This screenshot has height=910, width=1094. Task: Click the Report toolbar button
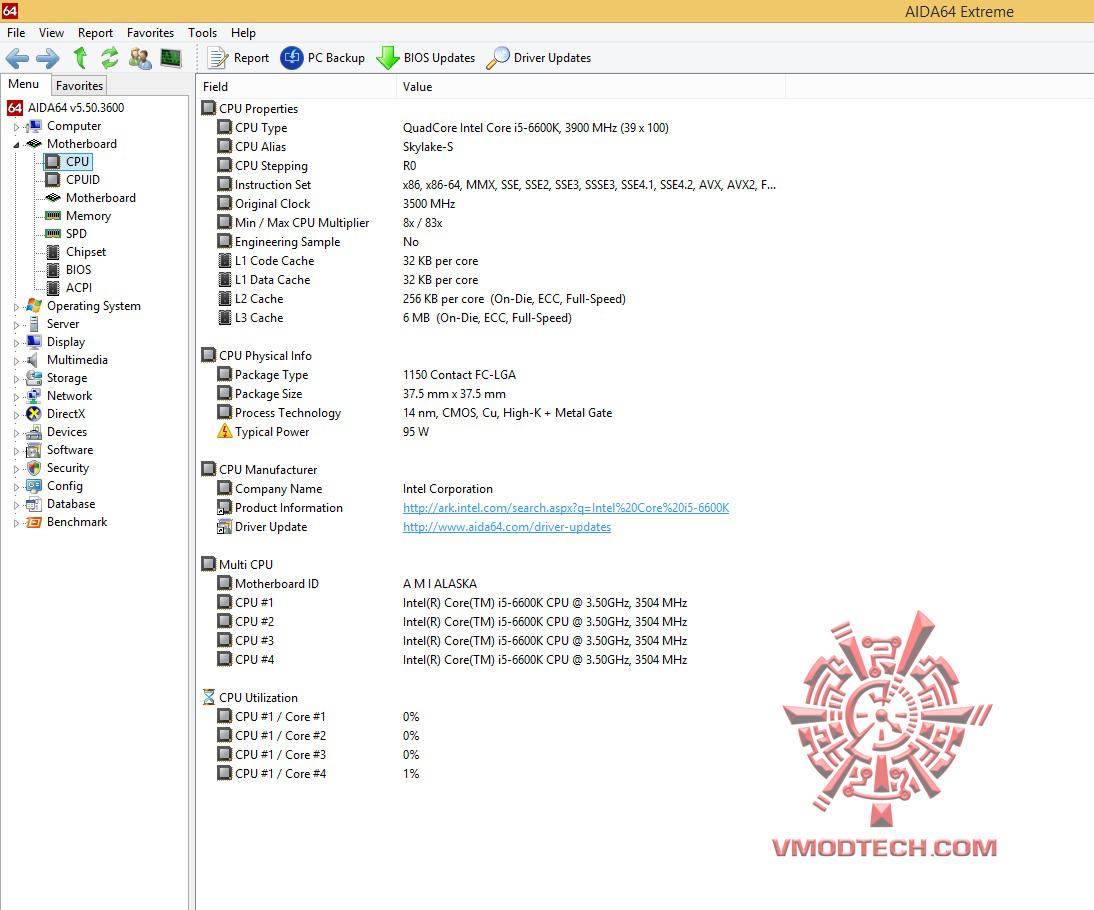[x=239, y=58]
